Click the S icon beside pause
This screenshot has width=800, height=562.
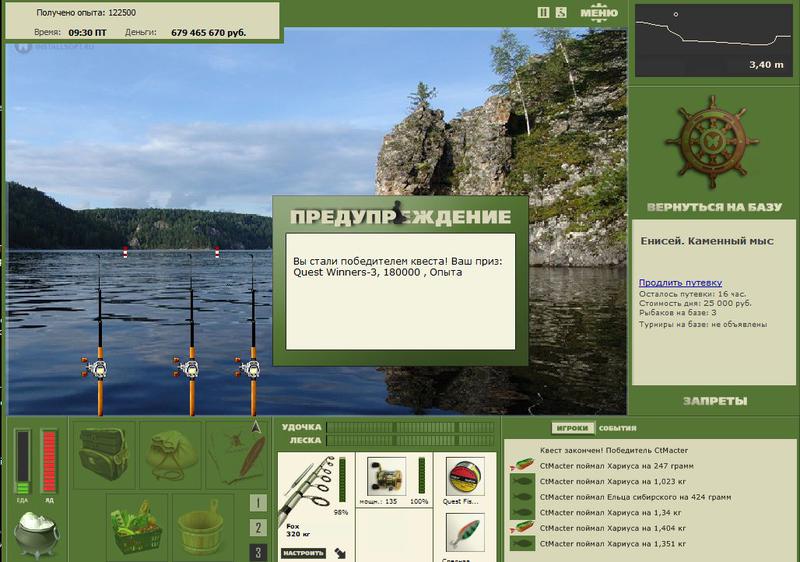pos(561,12)
